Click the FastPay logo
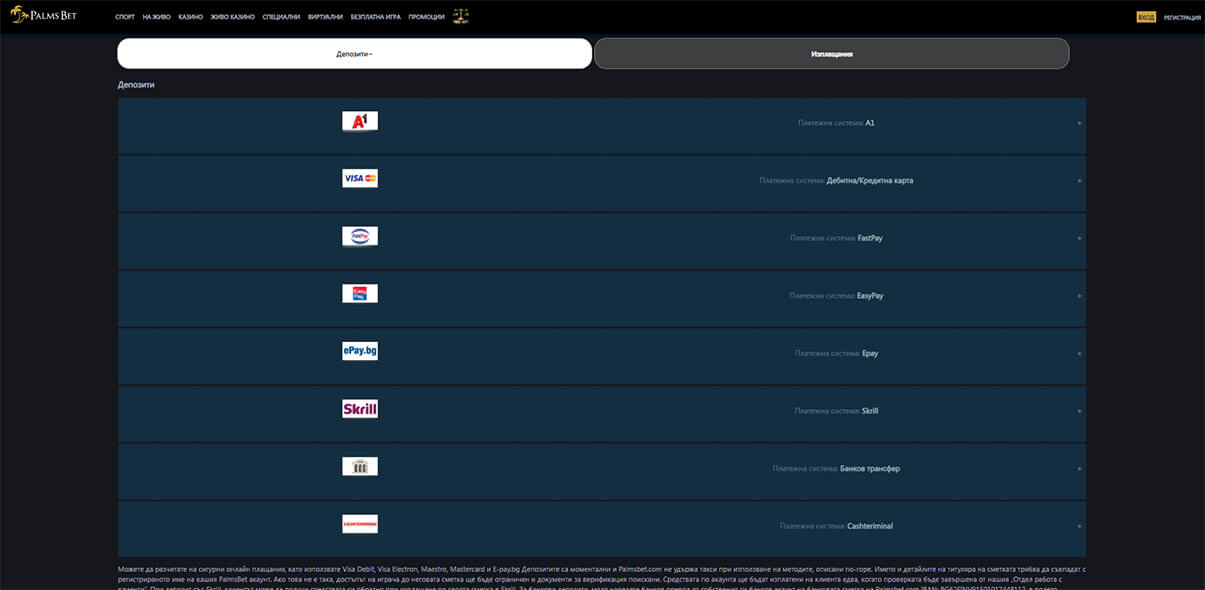This screenshot has height=590, width=1205. [360, 236]
